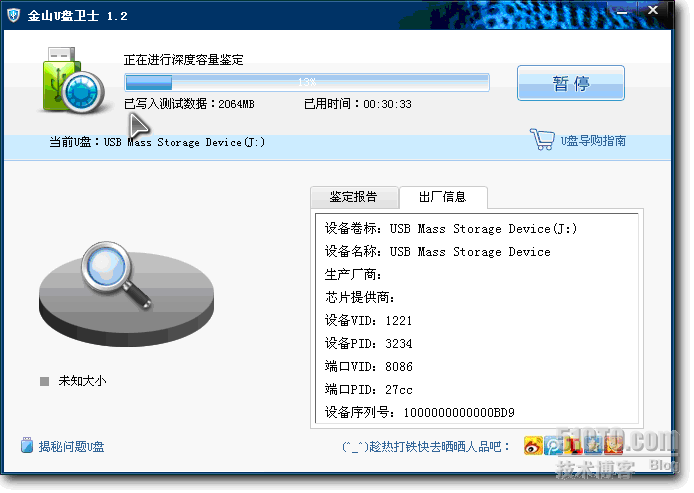Image resolution: width=694 pixels, height=493 pixels.
Task: Select the 设备序列号 serial number line
Action: [x=420, y=412]
